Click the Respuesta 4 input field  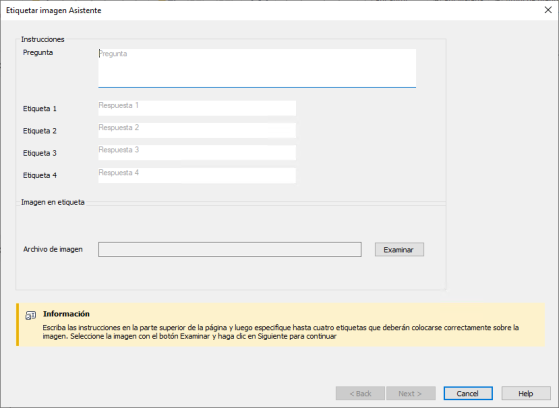point(197,175)
